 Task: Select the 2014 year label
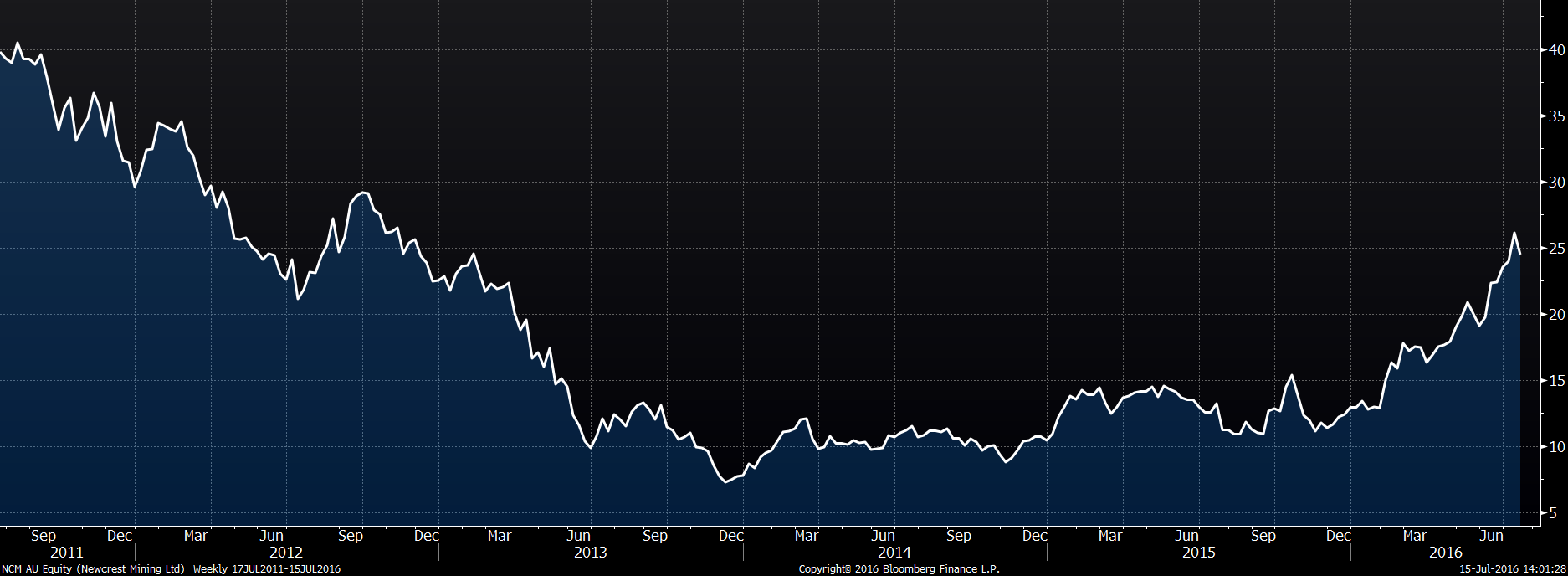pyautogui.click(x=894, y=553)
